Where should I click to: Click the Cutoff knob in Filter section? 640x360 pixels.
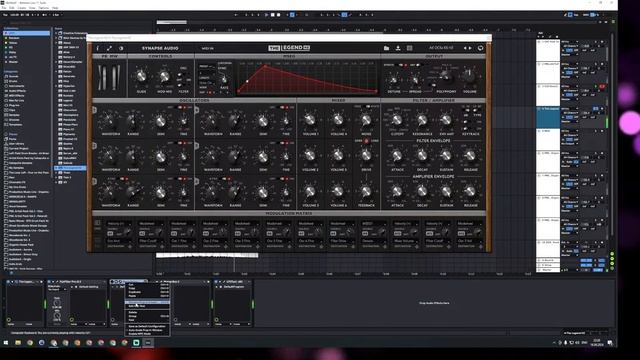pyautogui.click(x=397, y=120)
